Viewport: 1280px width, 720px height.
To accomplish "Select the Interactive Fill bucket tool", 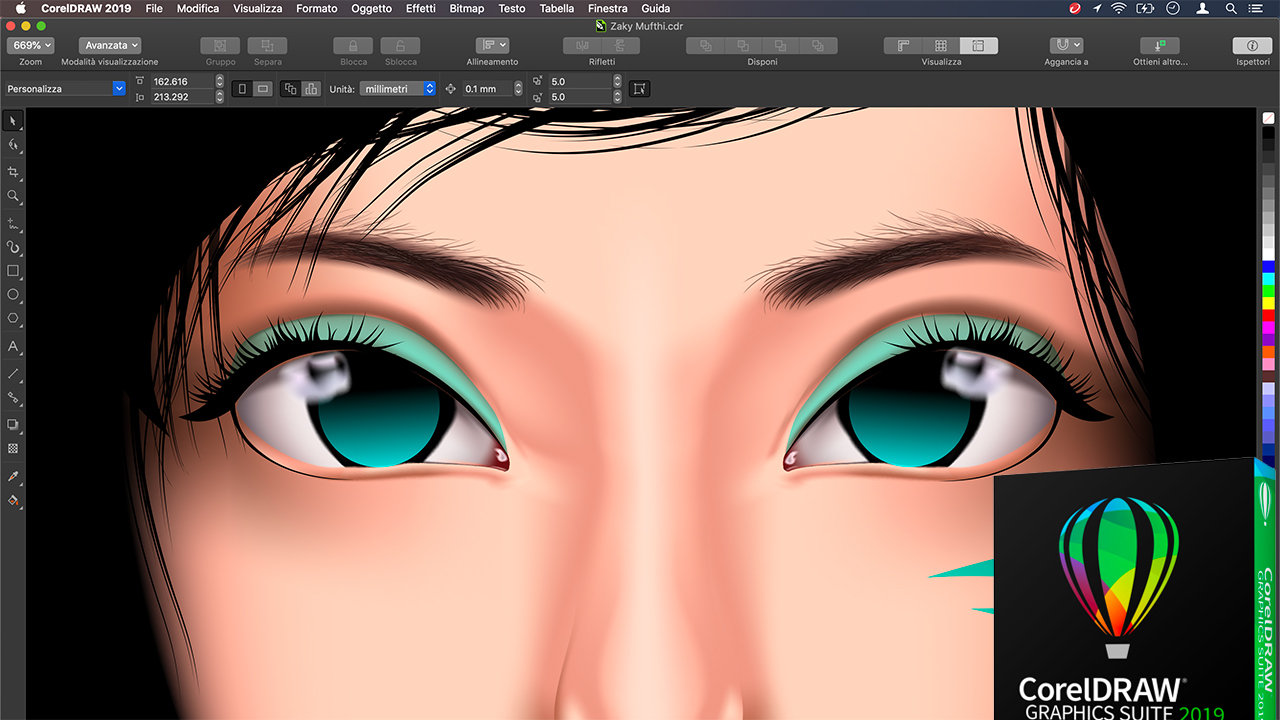I will tap(13, 501).
